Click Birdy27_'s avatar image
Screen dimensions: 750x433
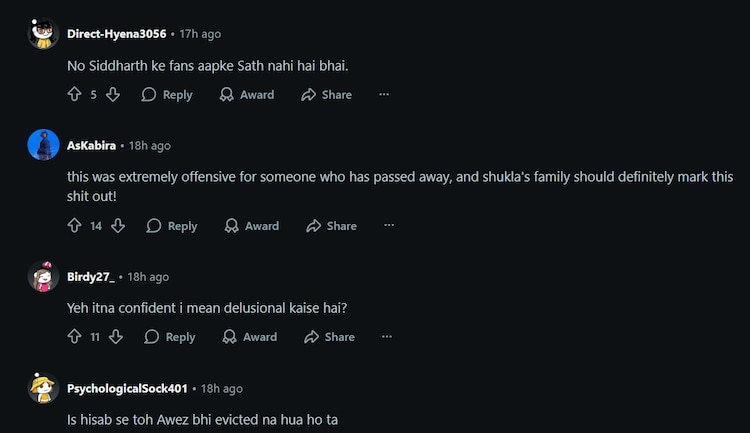[x=41, y=277]
